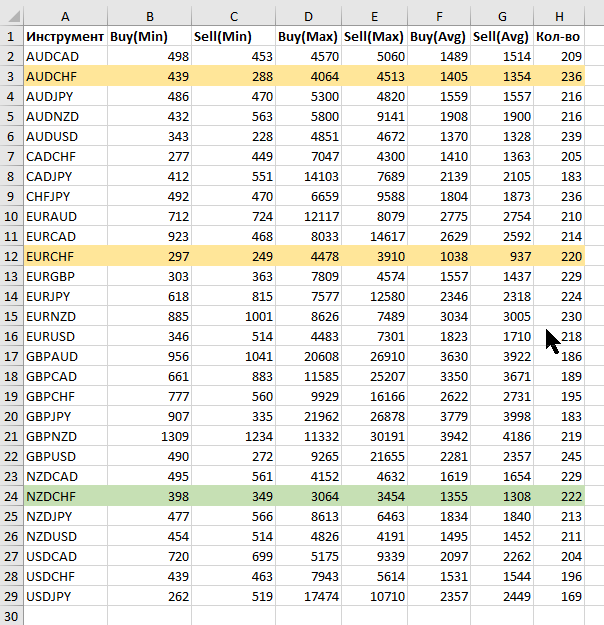Select the GBPCAD cell
Image resolution: width=604 pixels, height=625 pixels.
(65, 376)
